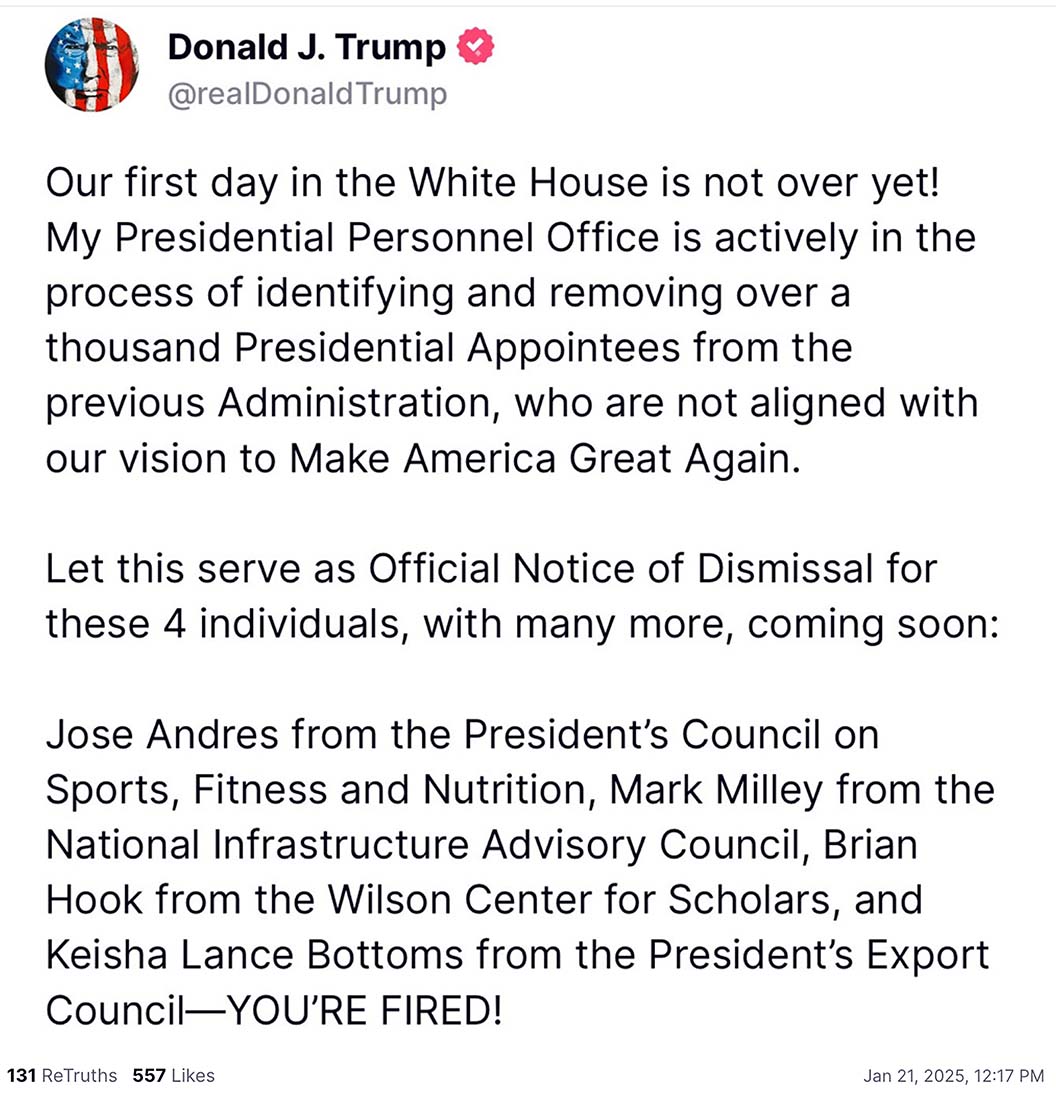Click "these 4 individuals" in the post
The height and width of the screenshot is (1095, 1056).
(223, 624)
